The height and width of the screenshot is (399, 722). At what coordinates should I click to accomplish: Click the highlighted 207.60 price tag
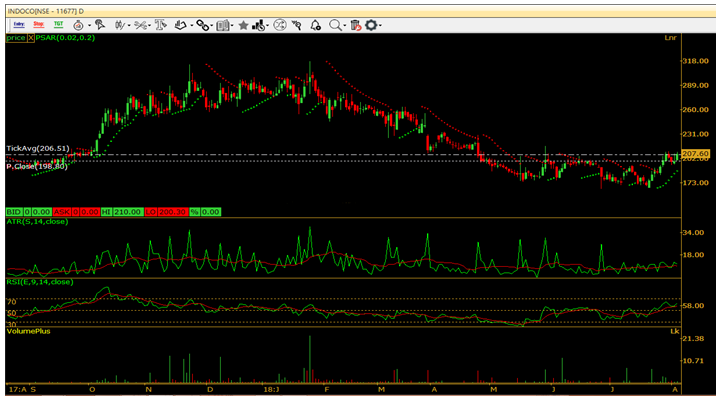(696, 153)
